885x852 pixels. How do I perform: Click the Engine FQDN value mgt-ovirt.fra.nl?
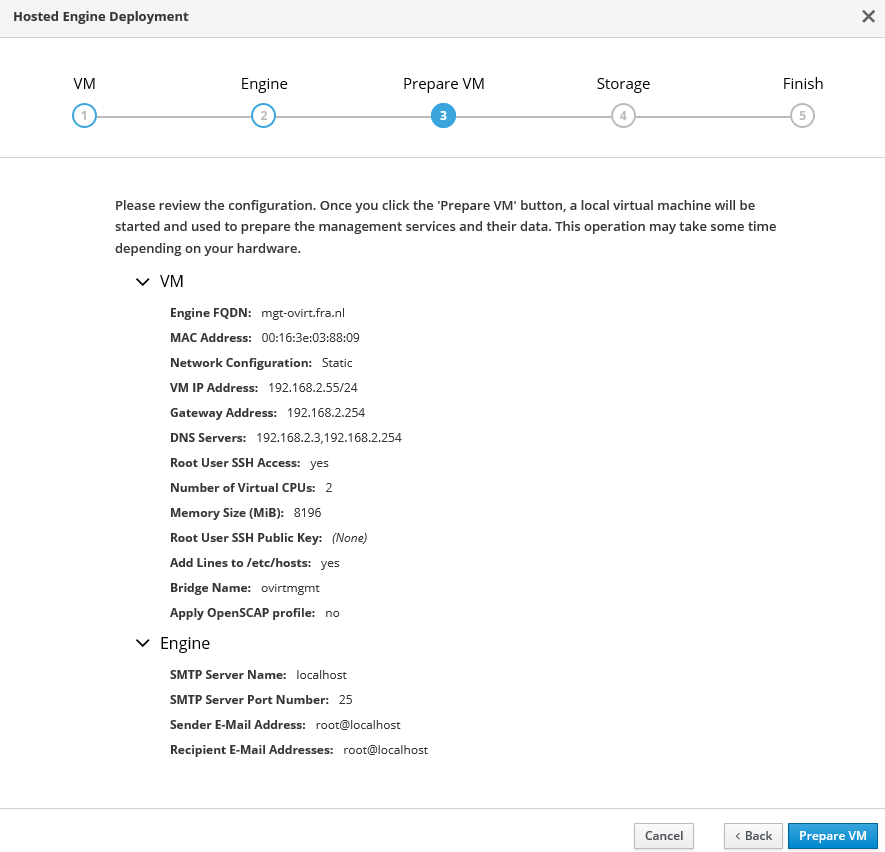pyautogui.click(x=302, y=313)
